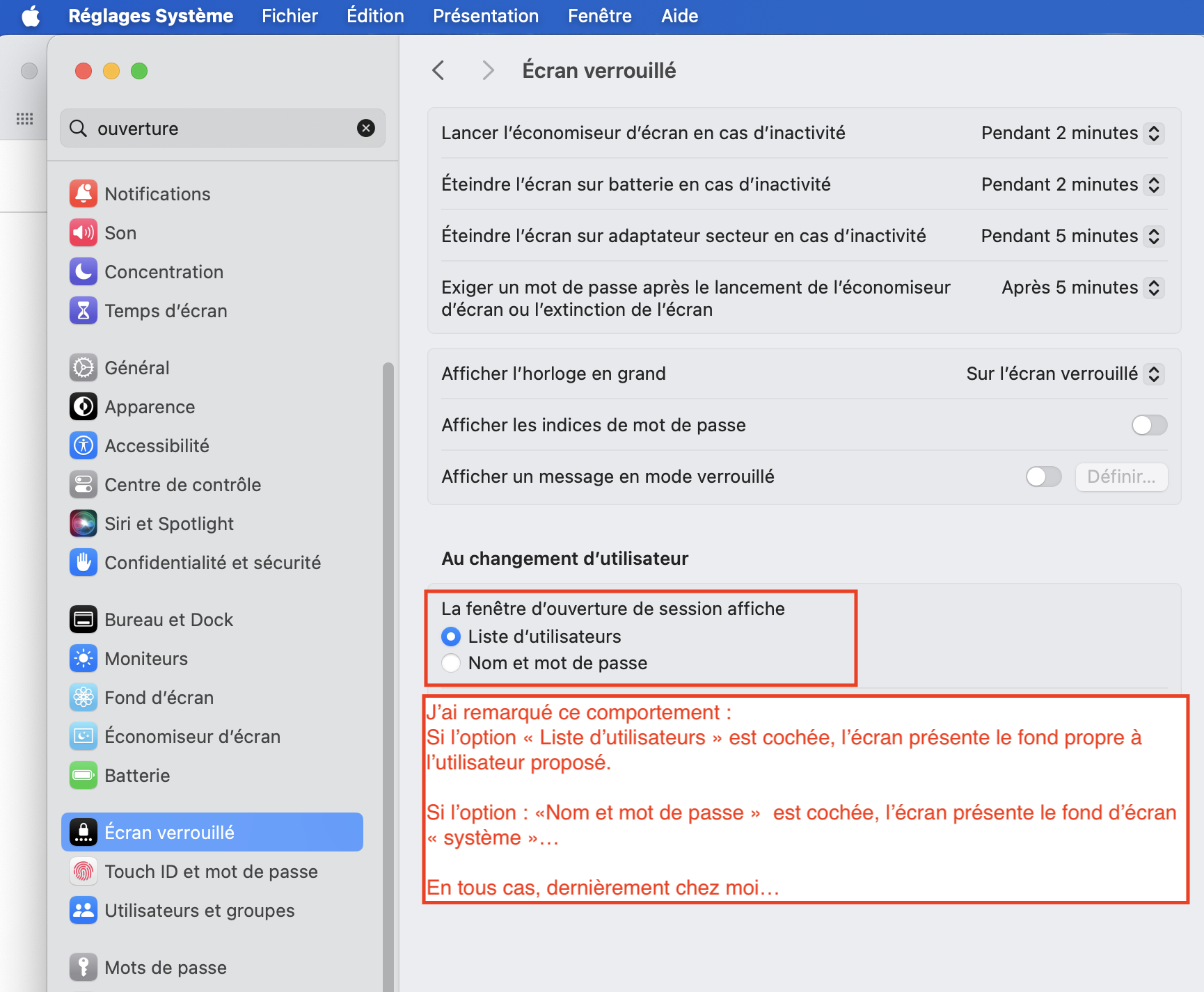Go forward with the right chevron
This screenshot has height=992, width=1204.
pyautogui.click(x=488, y=70)
